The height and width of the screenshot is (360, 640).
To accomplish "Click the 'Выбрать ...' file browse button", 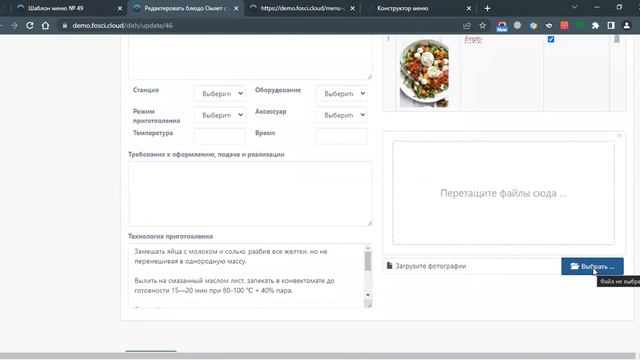I will click(x=592, y=266).
